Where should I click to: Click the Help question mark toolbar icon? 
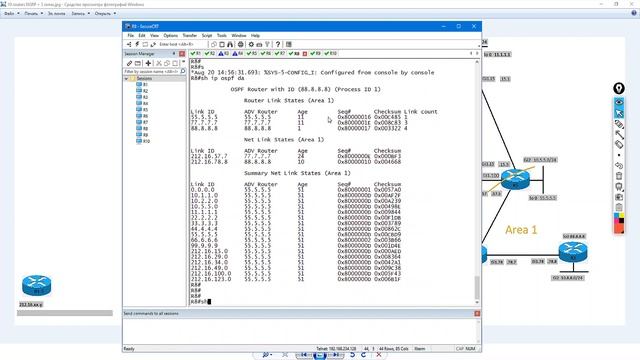[x=278, y=44]
